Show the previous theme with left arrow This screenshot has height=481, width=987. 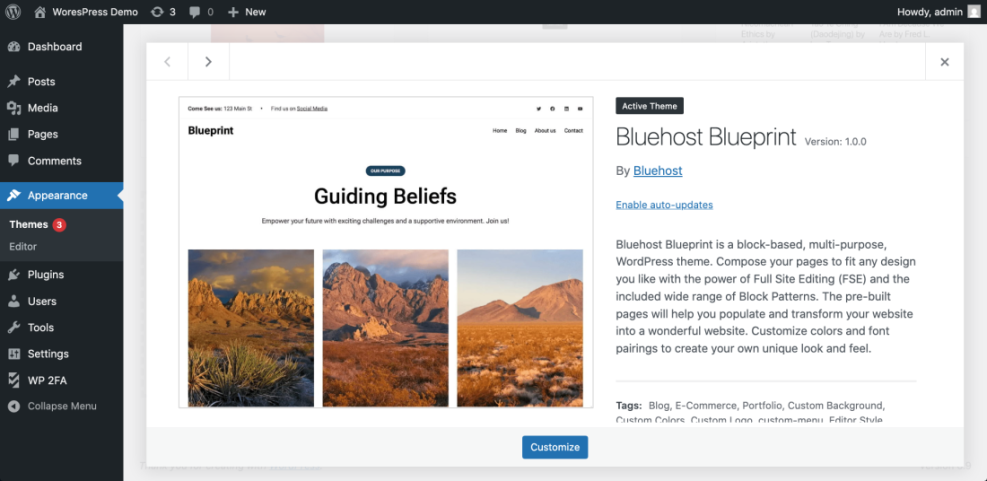tap(167, 62)
